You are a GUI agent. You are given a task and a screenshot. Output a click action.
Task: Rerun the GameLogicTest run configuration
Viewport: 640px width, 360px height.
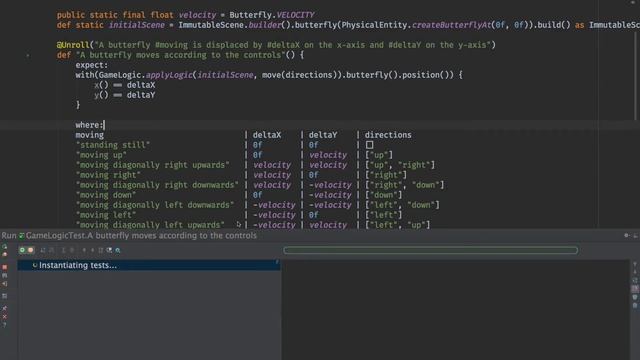tap(4, 246)
